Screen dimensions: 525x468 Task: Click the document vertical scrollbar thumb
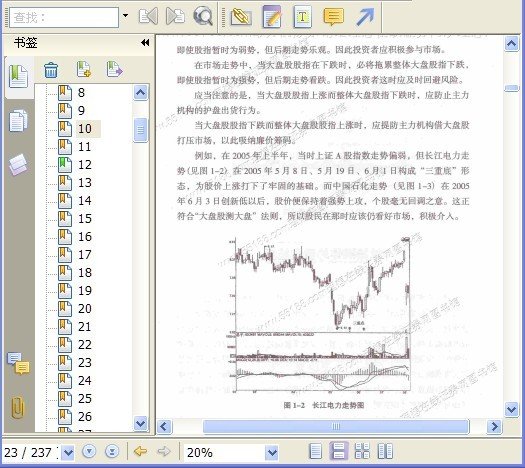512,88
